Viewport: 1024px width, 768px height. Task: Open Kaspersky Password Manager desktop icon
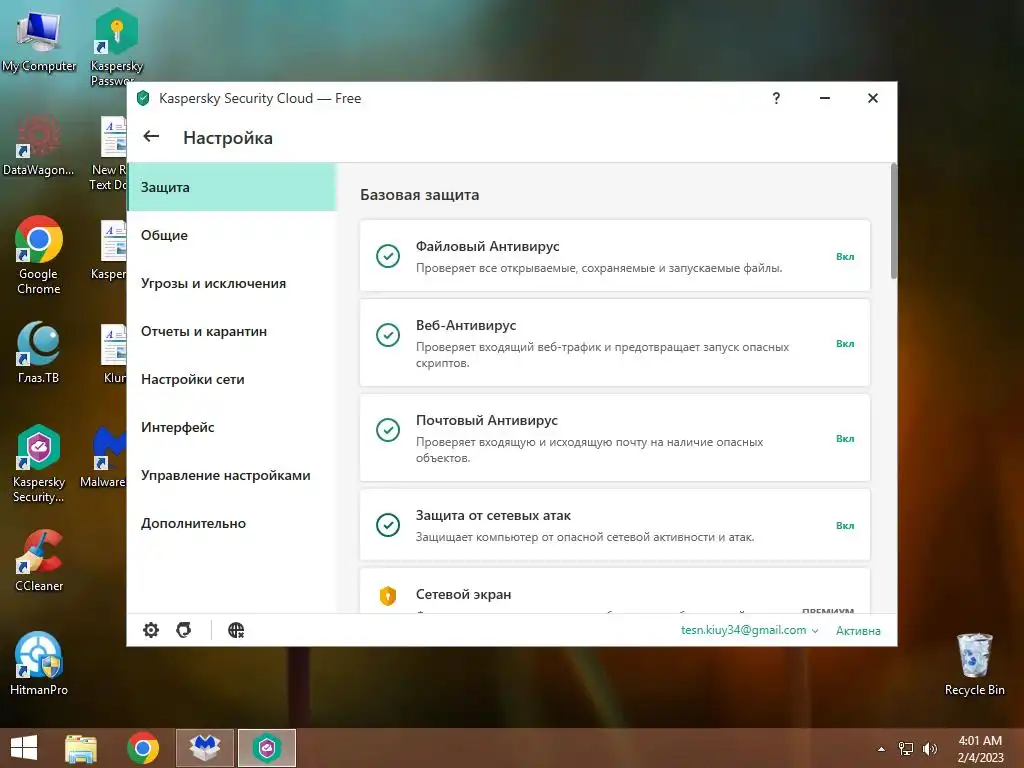pyautogui.click(x=116, y=46)
